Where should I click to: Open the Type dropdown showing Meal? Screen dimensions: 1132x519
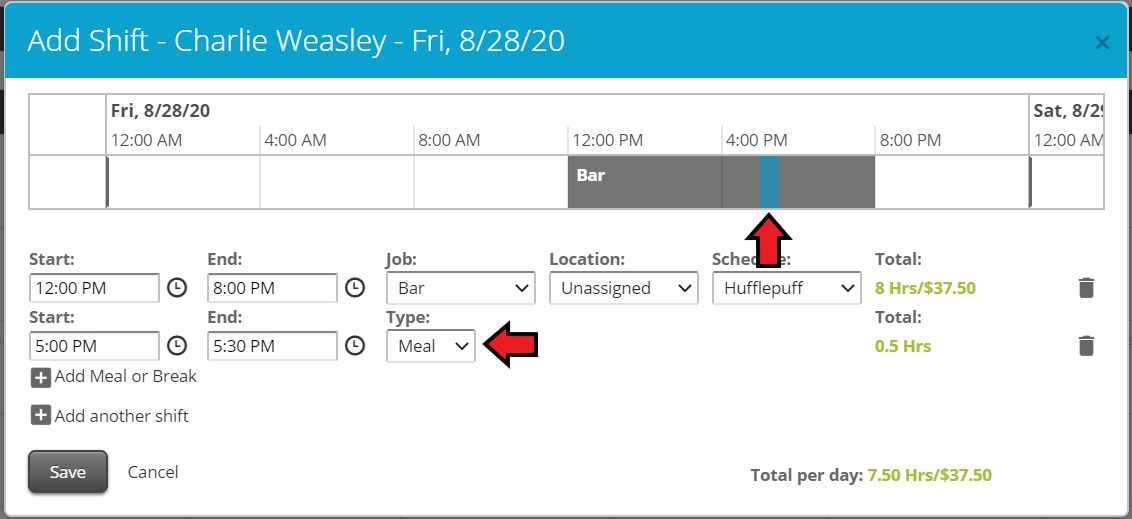431,346
